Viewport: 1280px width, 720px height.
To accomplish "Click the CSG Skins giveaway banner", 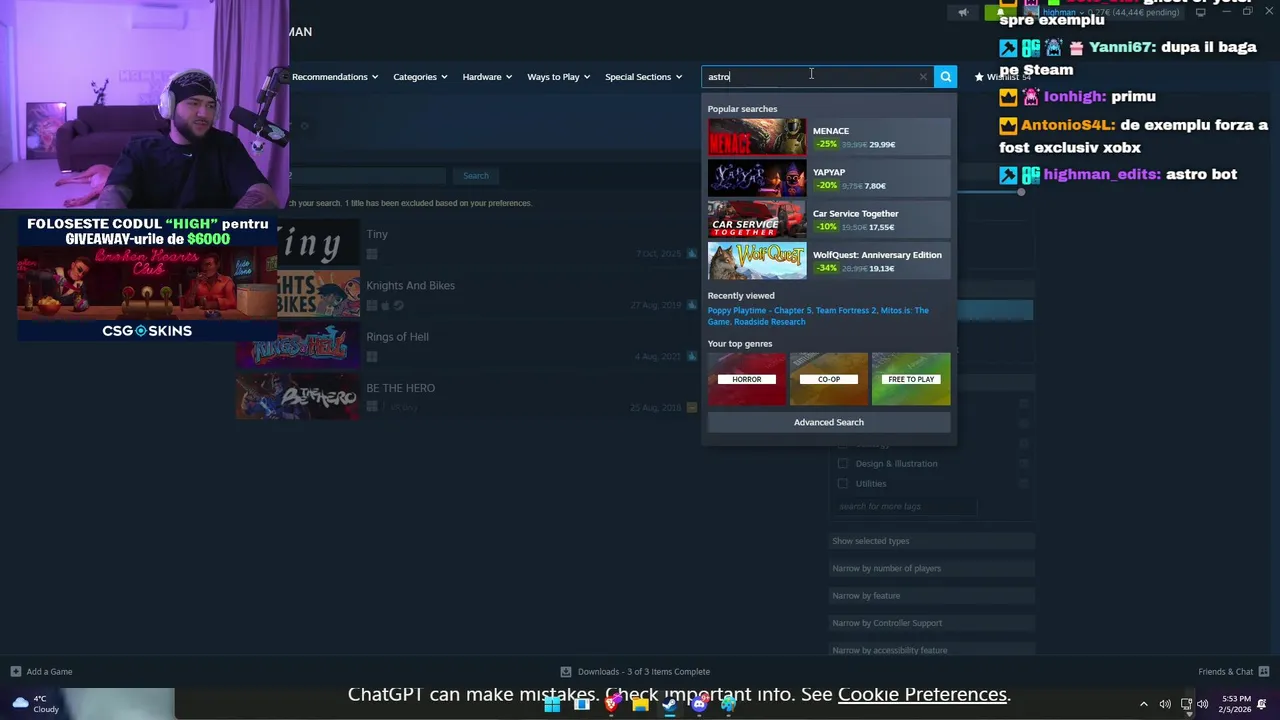I will (x=146, y=278).
